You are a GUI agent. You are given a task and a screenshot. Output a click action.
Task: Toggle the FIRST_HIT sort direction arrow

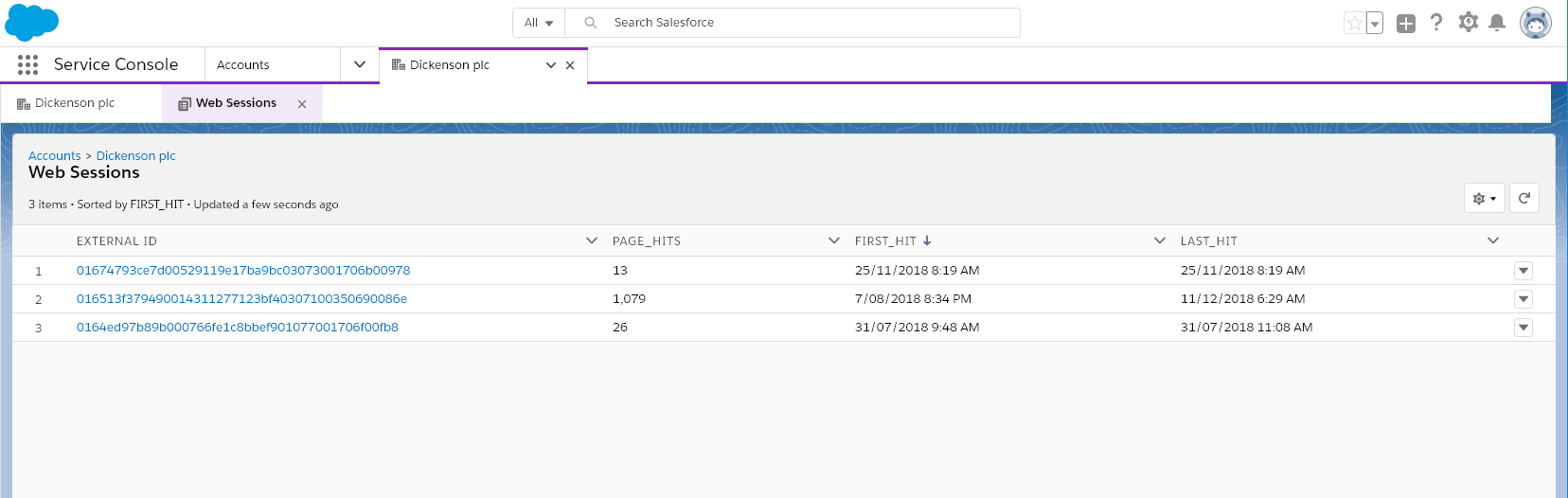[927, 240]
